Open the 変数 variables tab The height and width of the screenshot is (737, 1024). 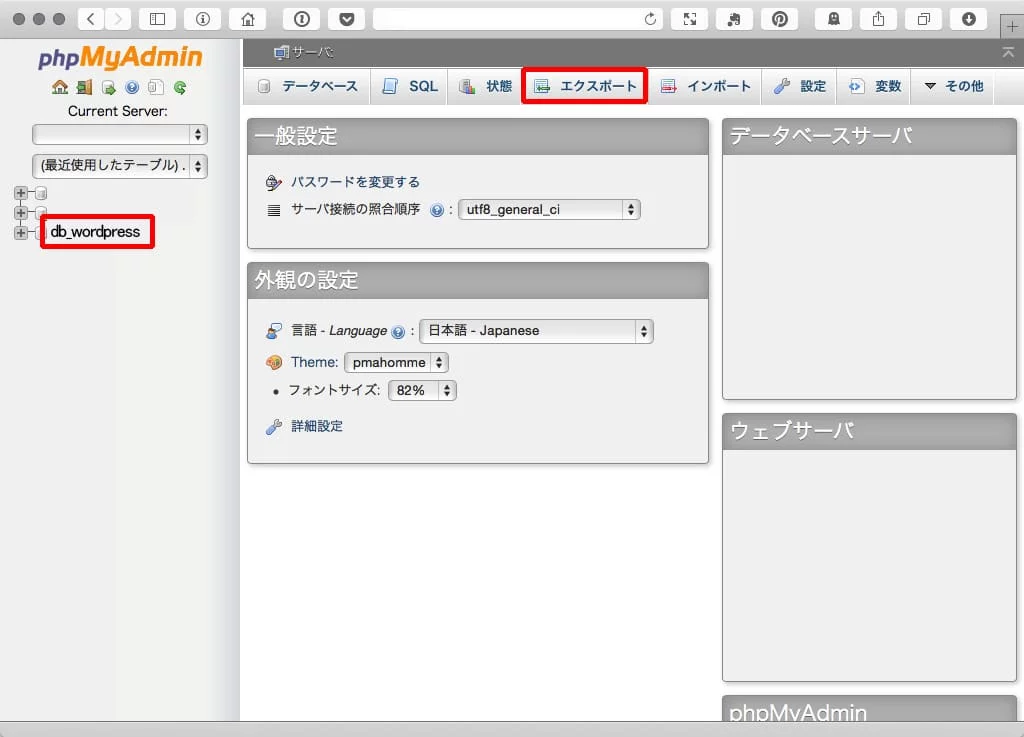click(874, 86)
